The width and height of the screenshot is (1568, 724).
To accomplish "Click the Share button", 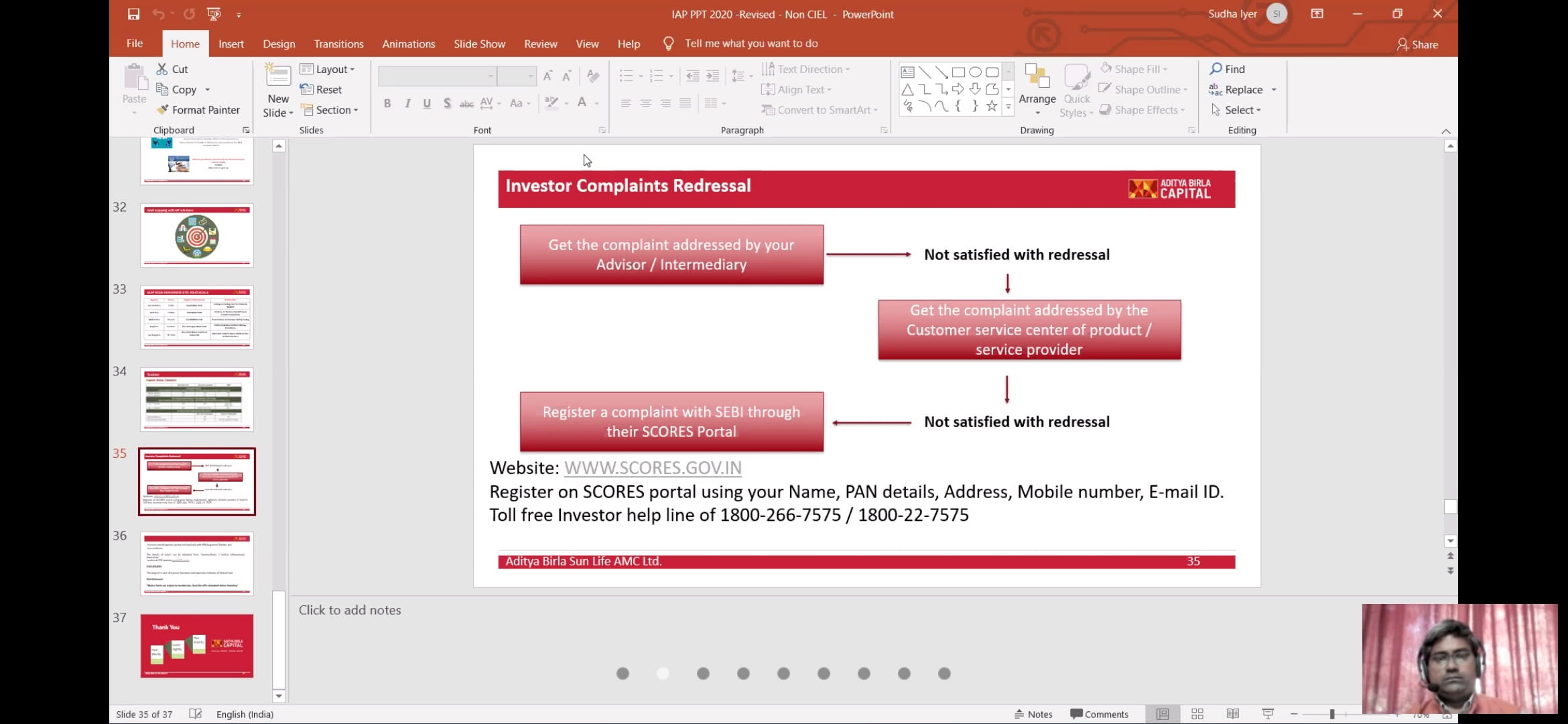I will point(1417,44).
